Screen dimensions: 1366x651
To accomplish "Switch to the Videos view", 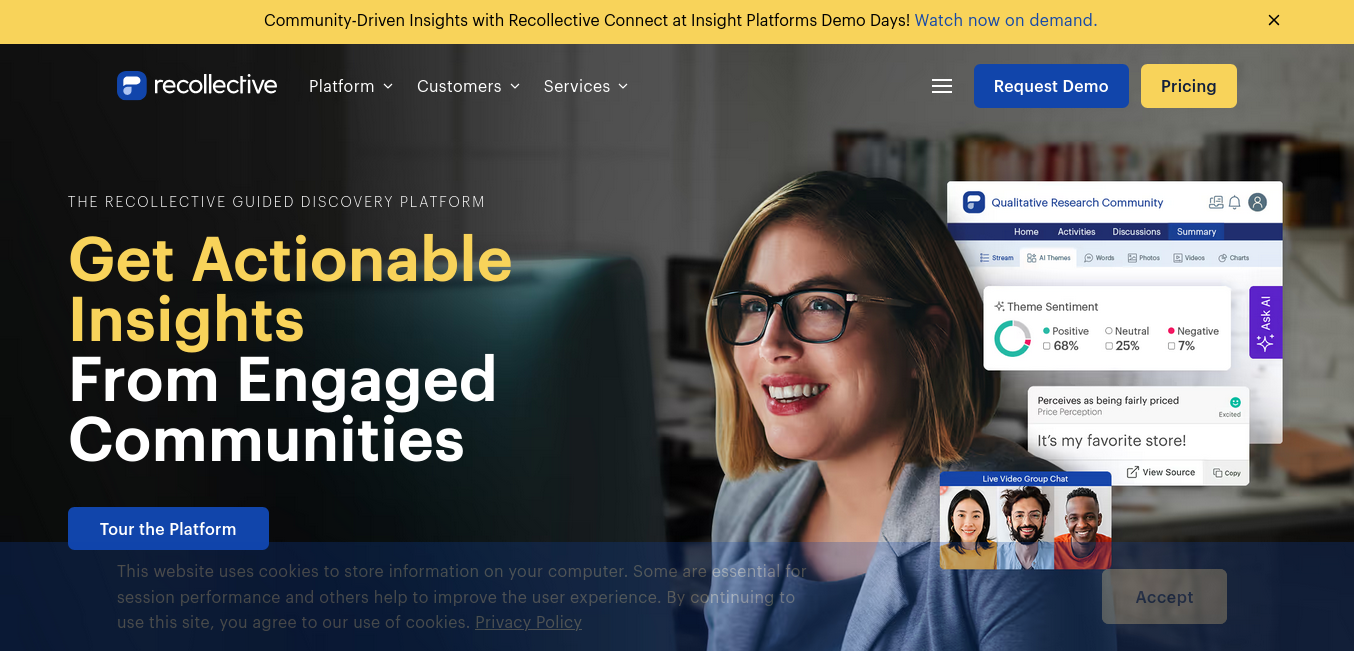I will [1189, 258].
